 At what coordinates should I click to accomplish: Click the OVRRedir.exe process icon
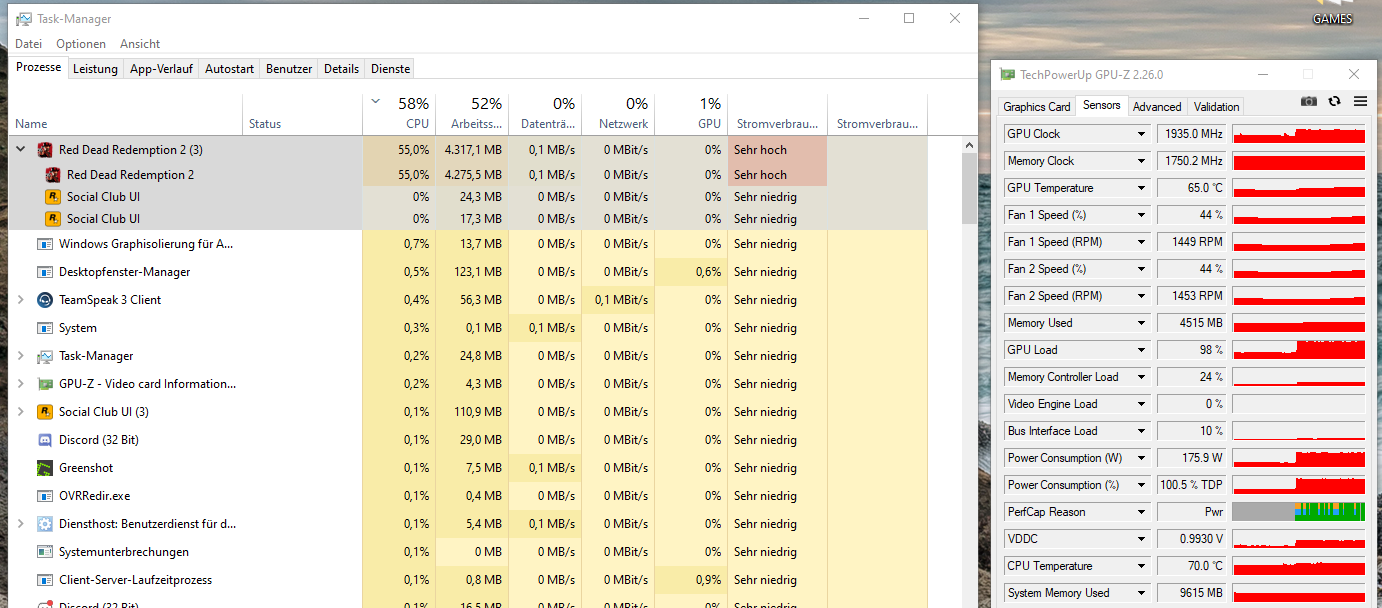[45, 496]
